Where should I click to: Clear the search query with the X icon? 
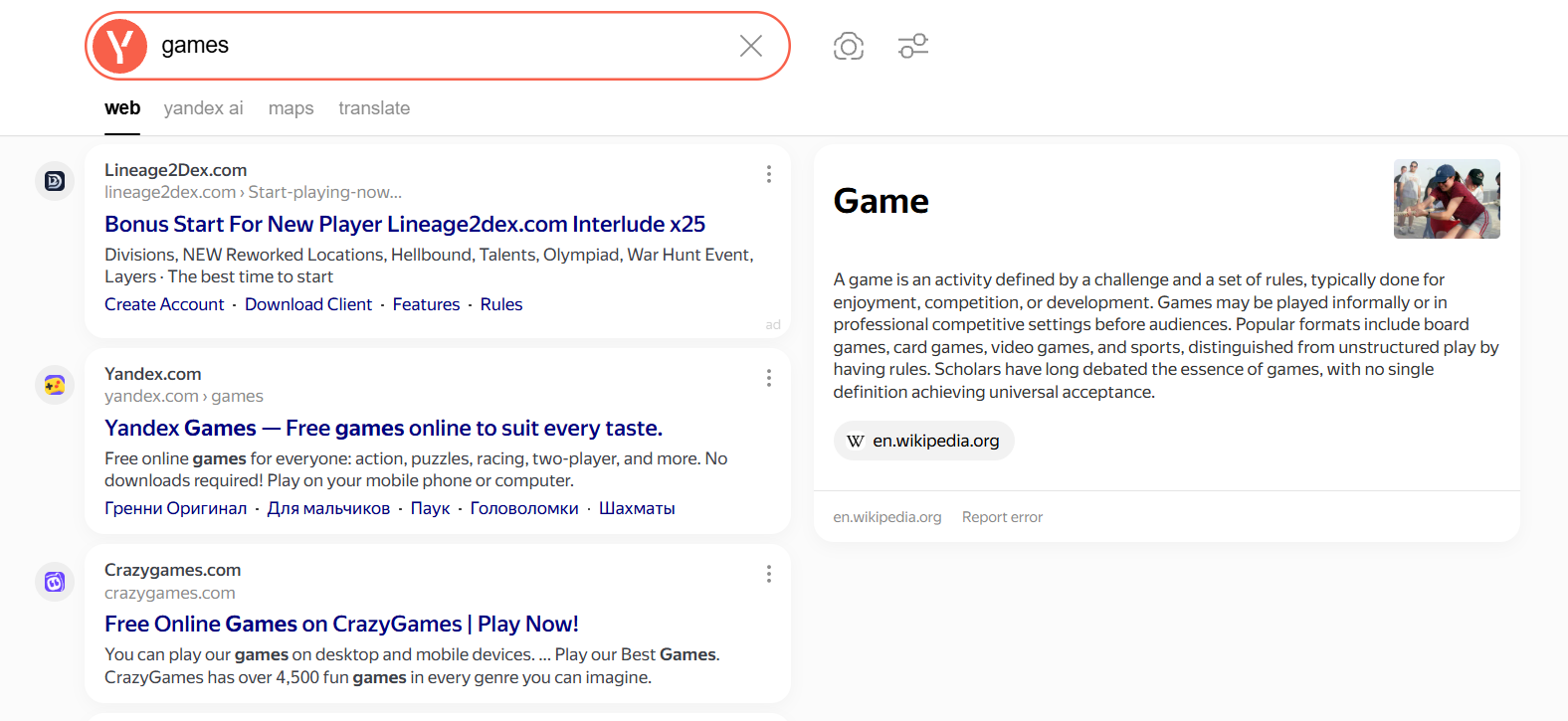click(x=751, y=46)
